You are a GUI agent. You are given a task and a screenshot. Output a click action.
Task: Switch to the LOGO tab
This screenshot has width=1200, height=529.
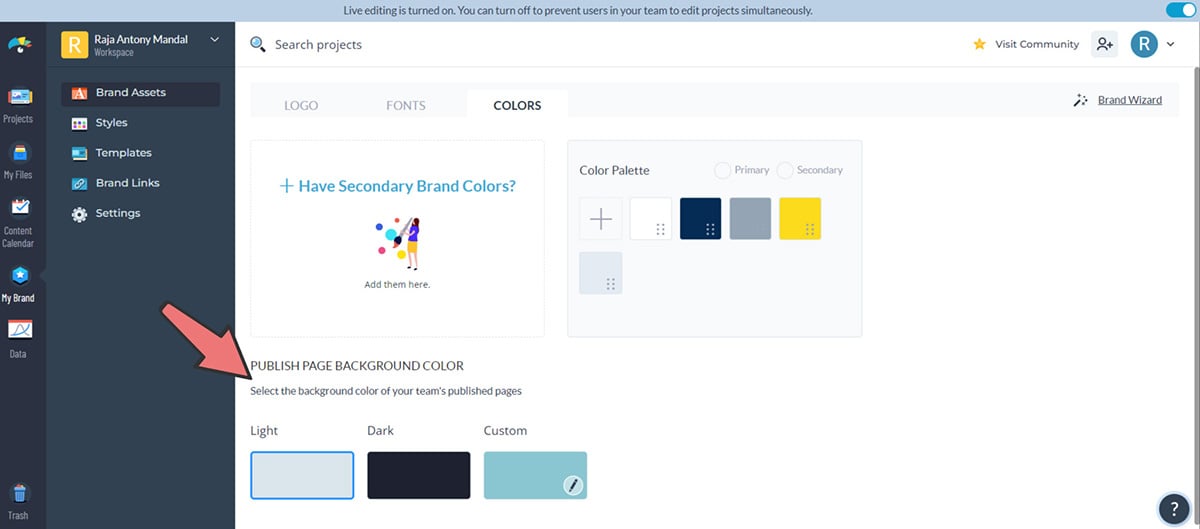point(301,105)
